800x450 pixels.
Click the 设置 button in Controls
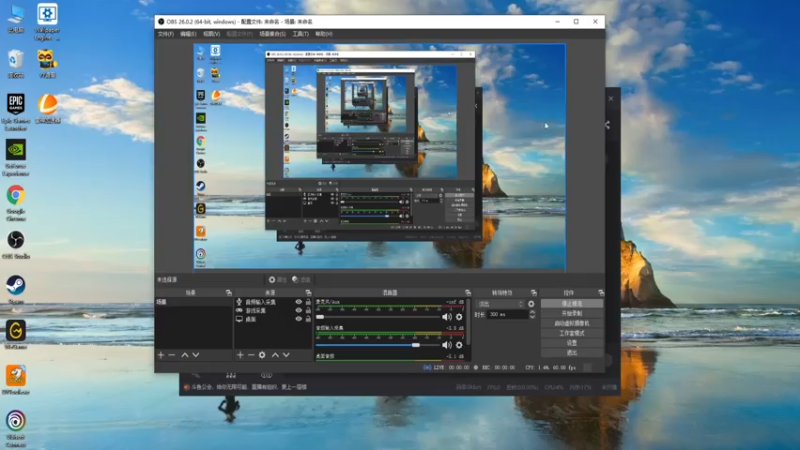tap(571, 343)
